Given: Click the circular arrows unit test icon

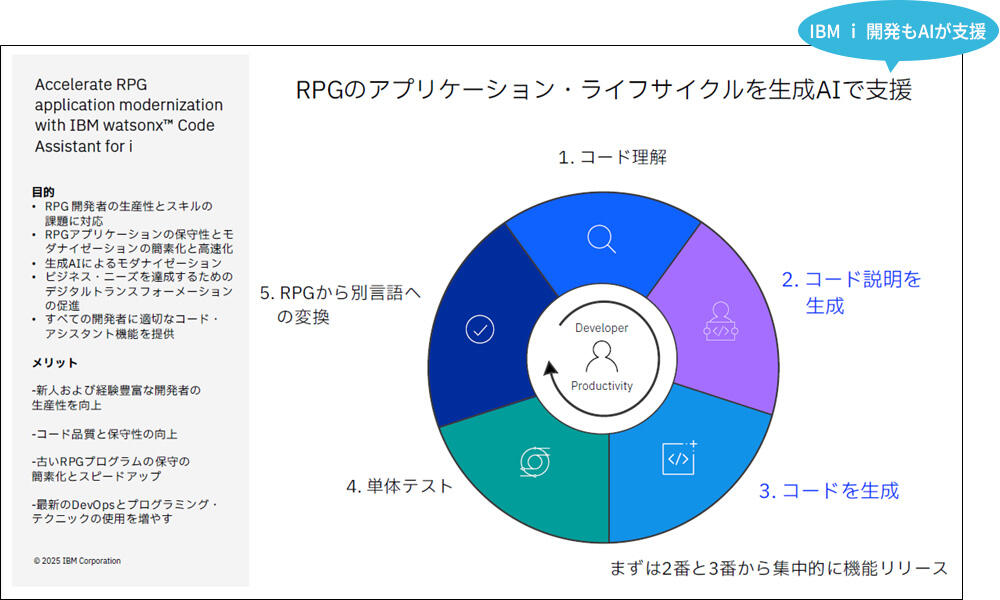Looking at the screenshot, I should [534, 462].
